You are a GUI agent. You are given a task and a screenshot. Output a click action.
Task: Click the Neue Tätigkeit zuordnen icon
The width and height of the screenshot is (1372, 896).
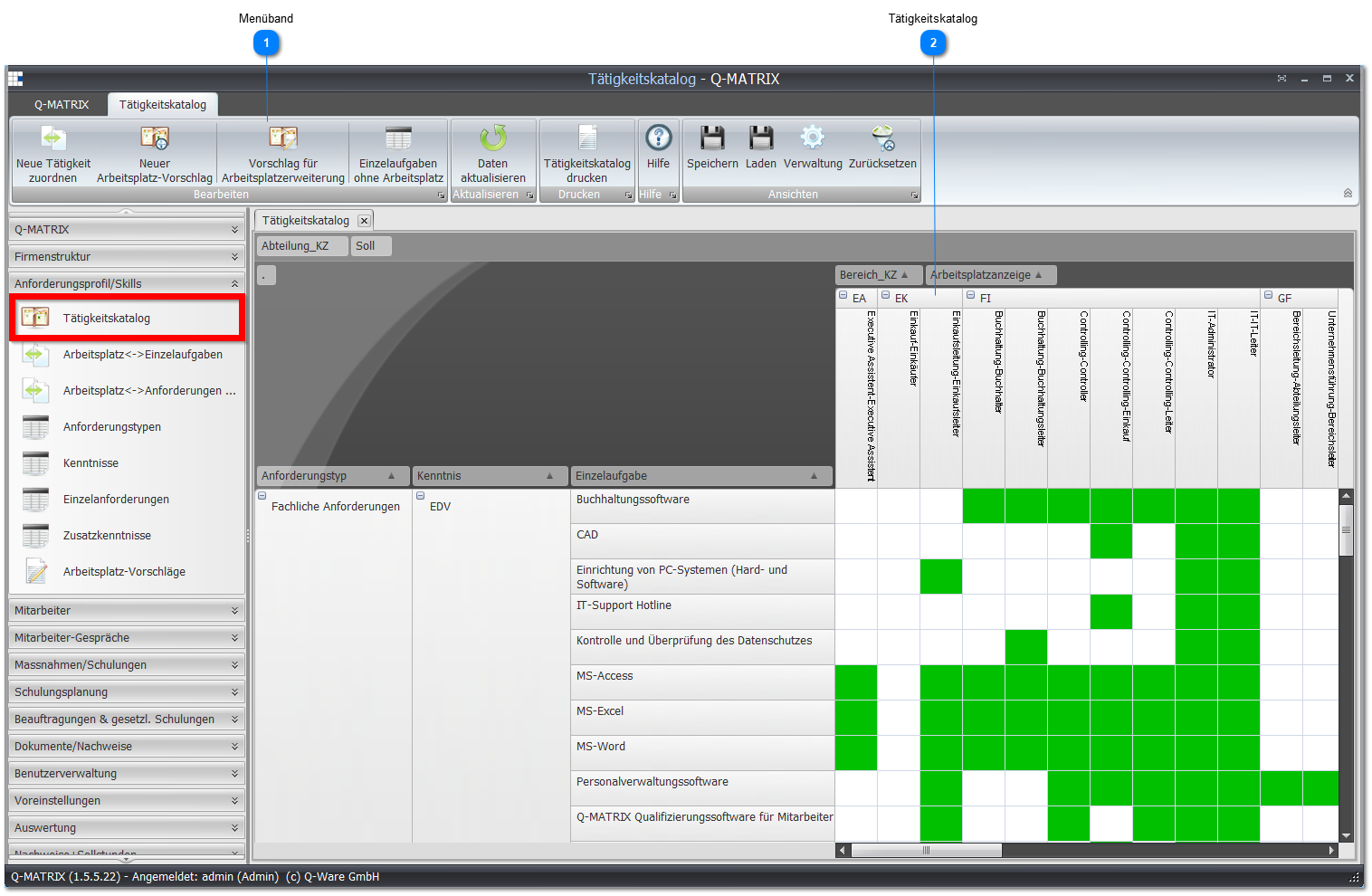53,138
